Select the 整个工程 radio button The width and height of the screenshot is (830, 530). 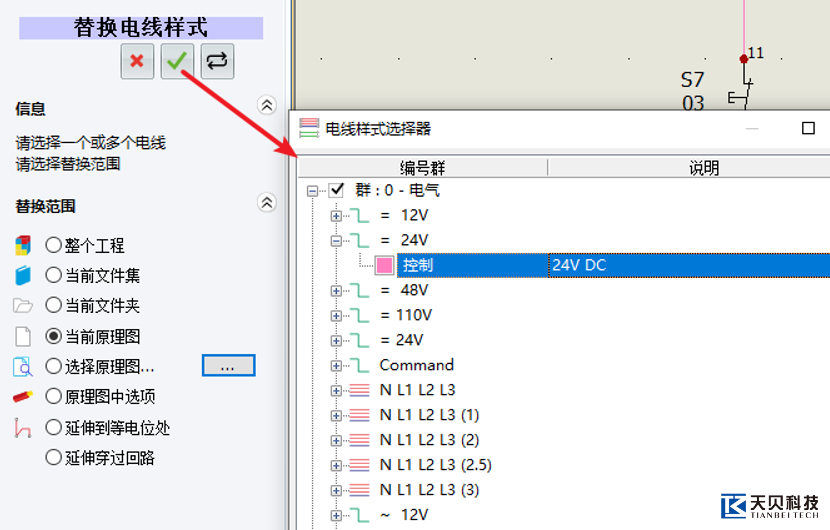coord(54,245)
